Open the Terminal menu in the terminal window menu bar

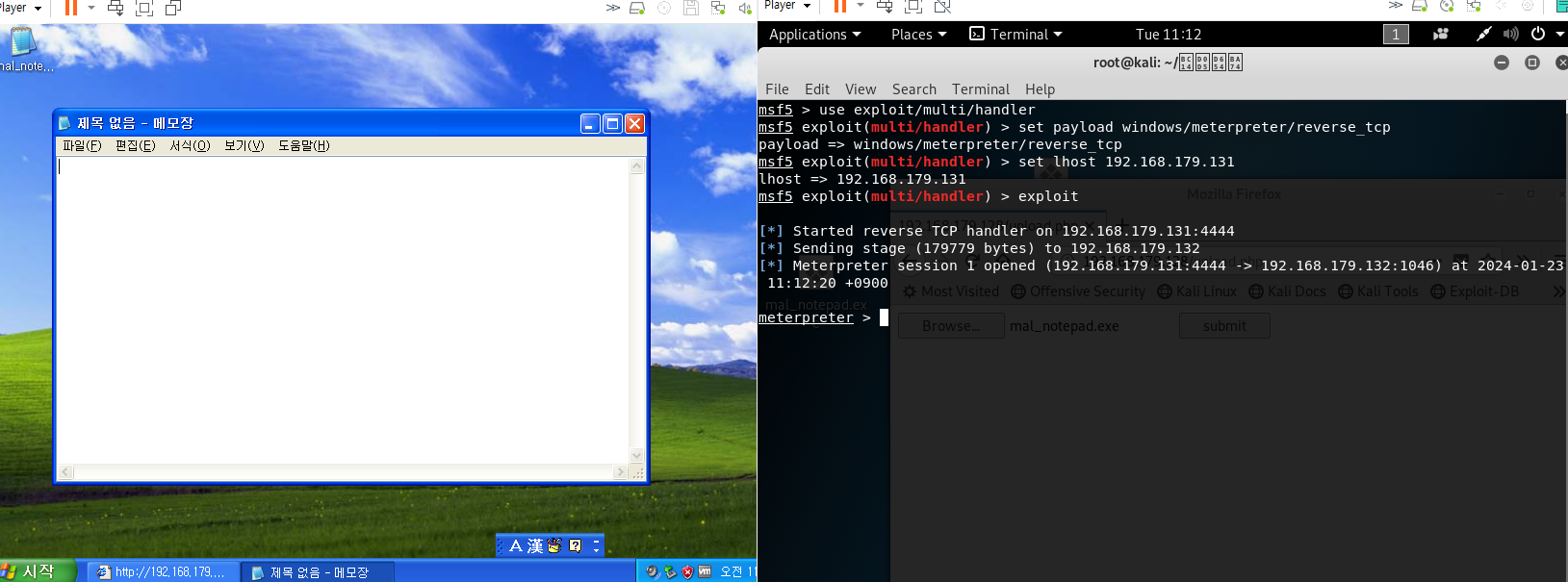click(981, 89)
